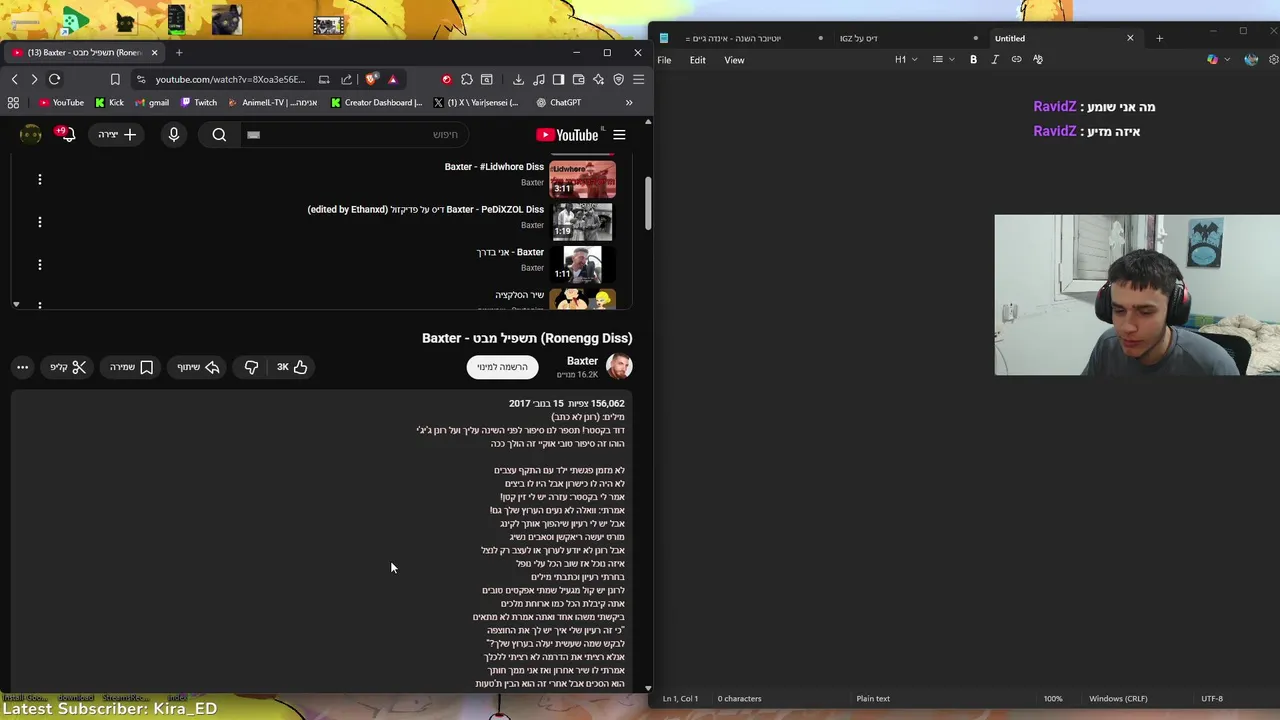Toggle bold formatting in Notepad

click(973, 60)
